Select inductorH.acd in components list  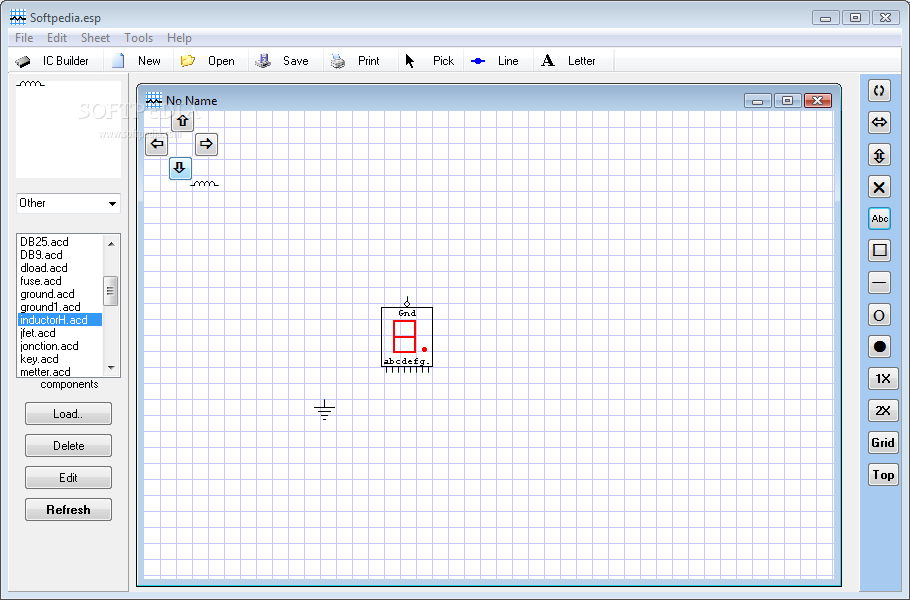coord(60,320)
